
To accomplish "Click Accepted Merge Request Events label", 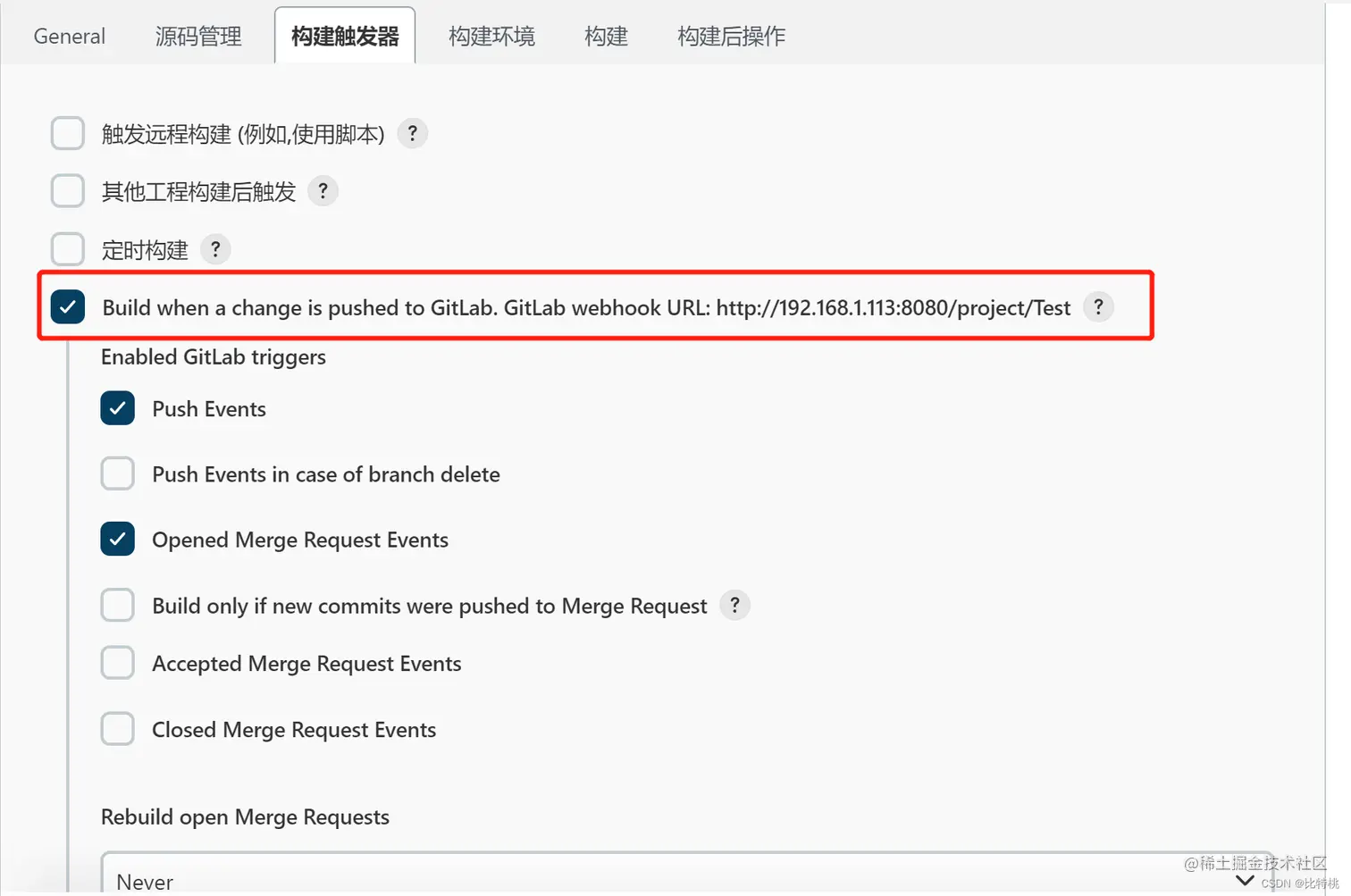I will (x=306, y=664).
